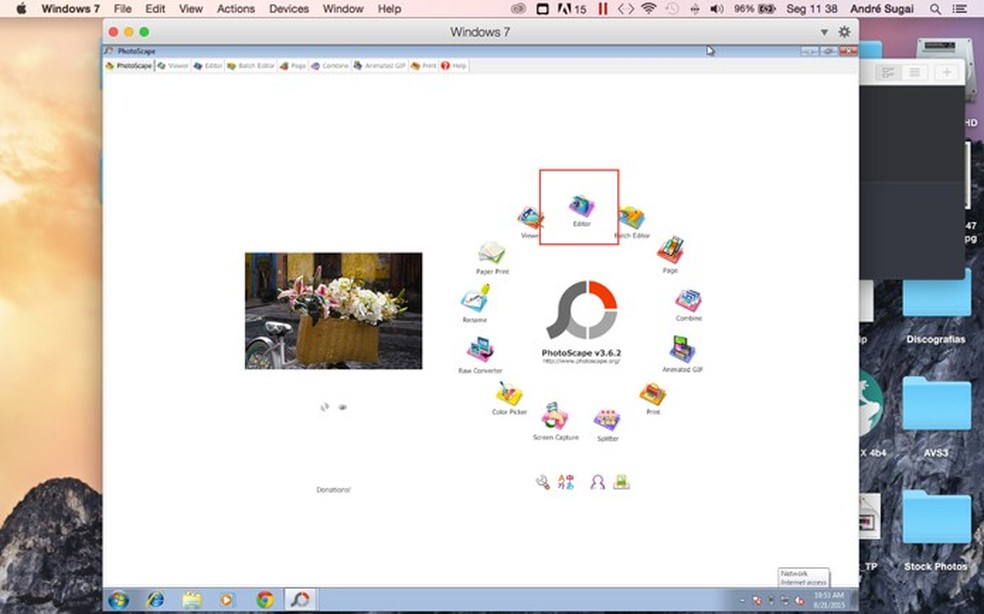Open the Devices menu
The image size is (984, 614).
289,9
